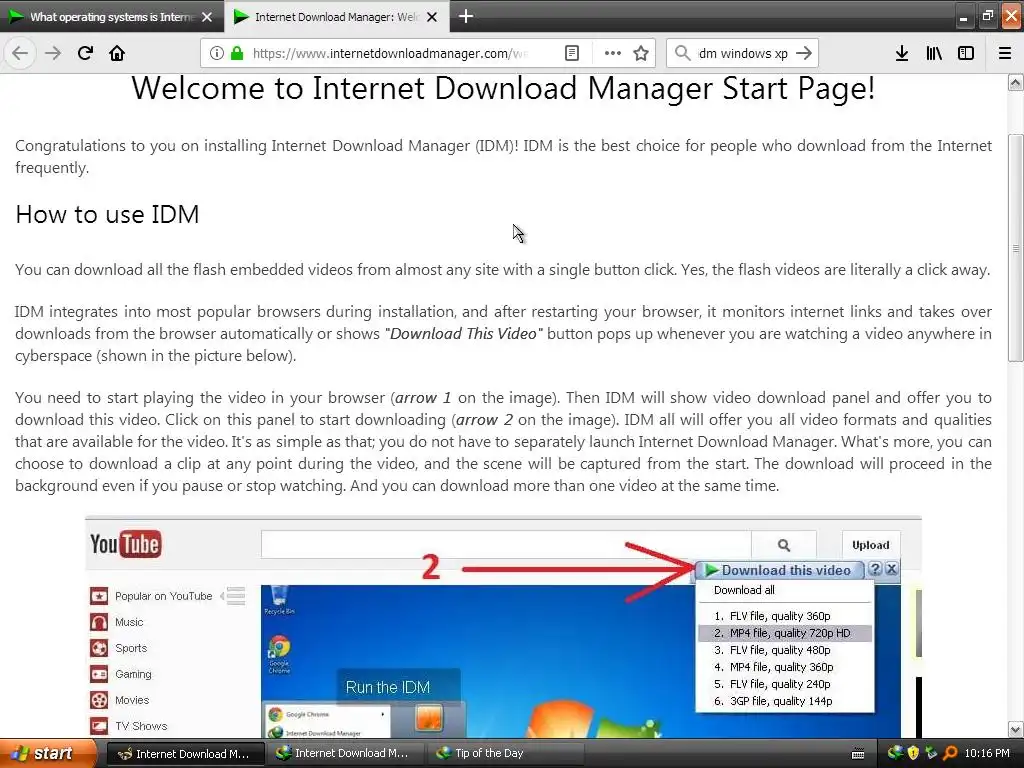Image resolution: width=1024 pixels, height=768 pixels.
Task: Click the Sports sidebar entry
Action: (131, 648)
